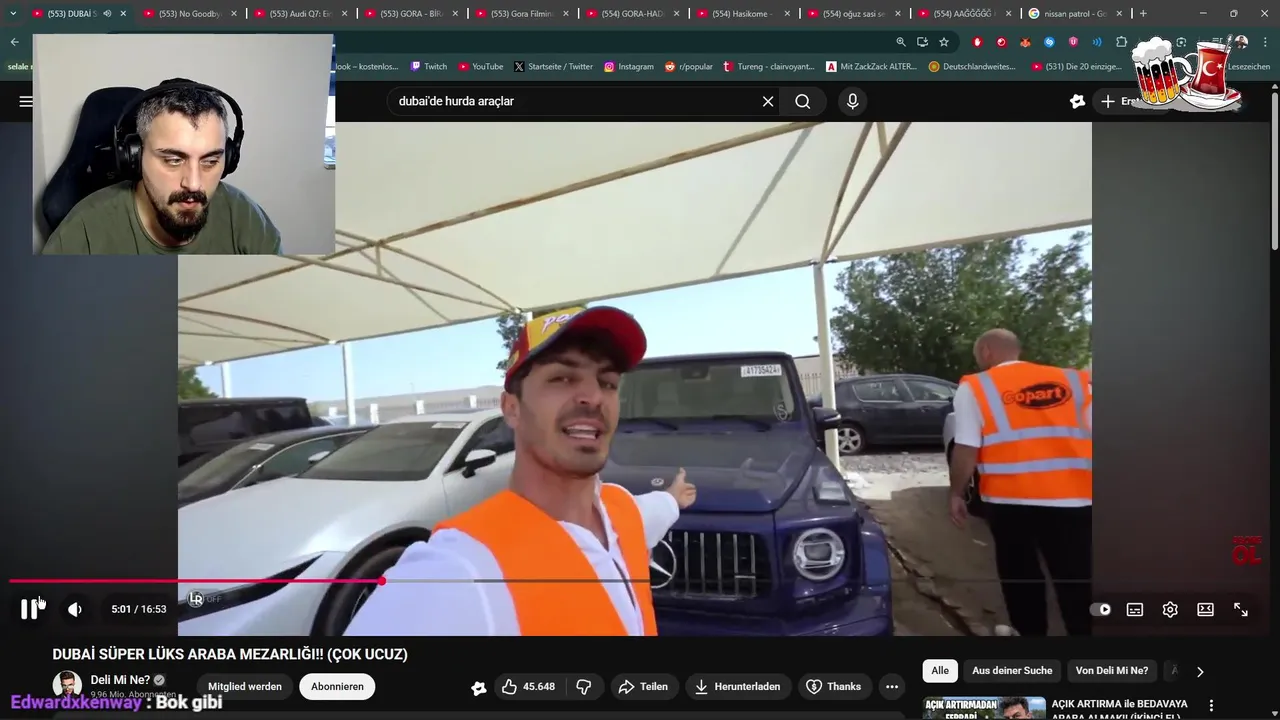Image resolution: width=1280 pixels, height=720 pixels.
Task: Expand filter chips with right chevron
Action: [x=1200, y=672]
